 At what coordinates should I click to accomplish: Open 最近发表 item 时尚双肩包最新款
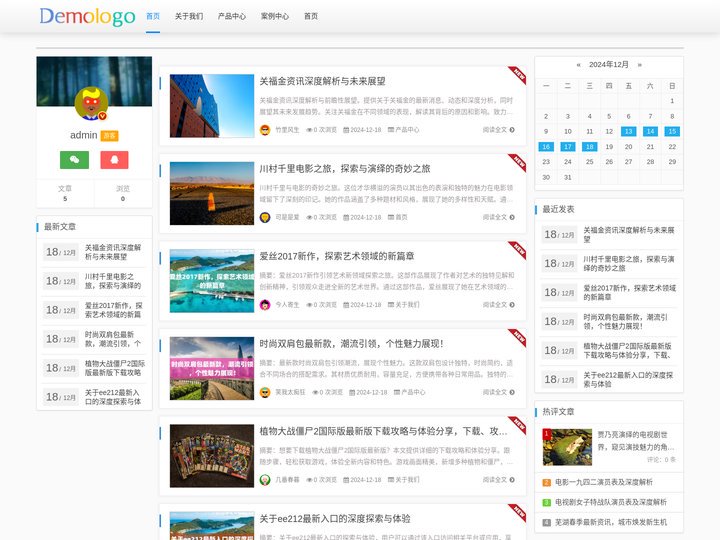pyautogui.click(x=625, y=321)
